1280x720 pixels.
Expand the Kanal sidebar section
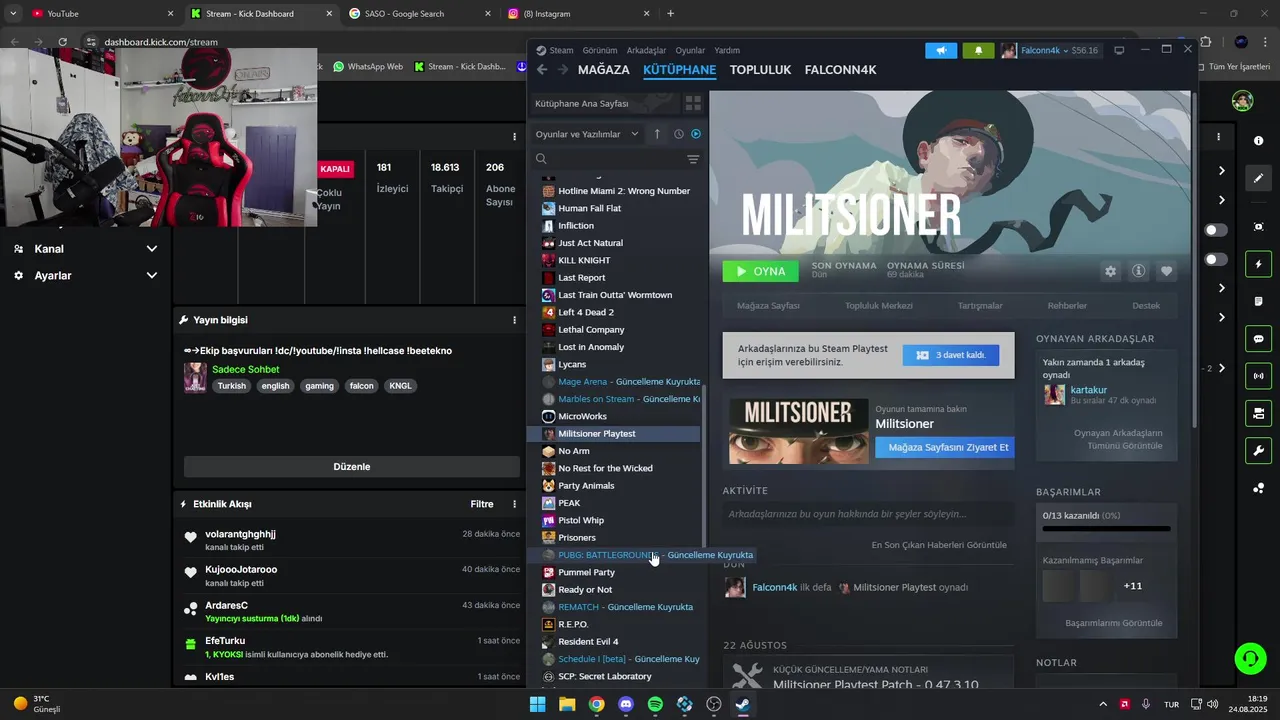pyautogui.click(x=86, y=249)
